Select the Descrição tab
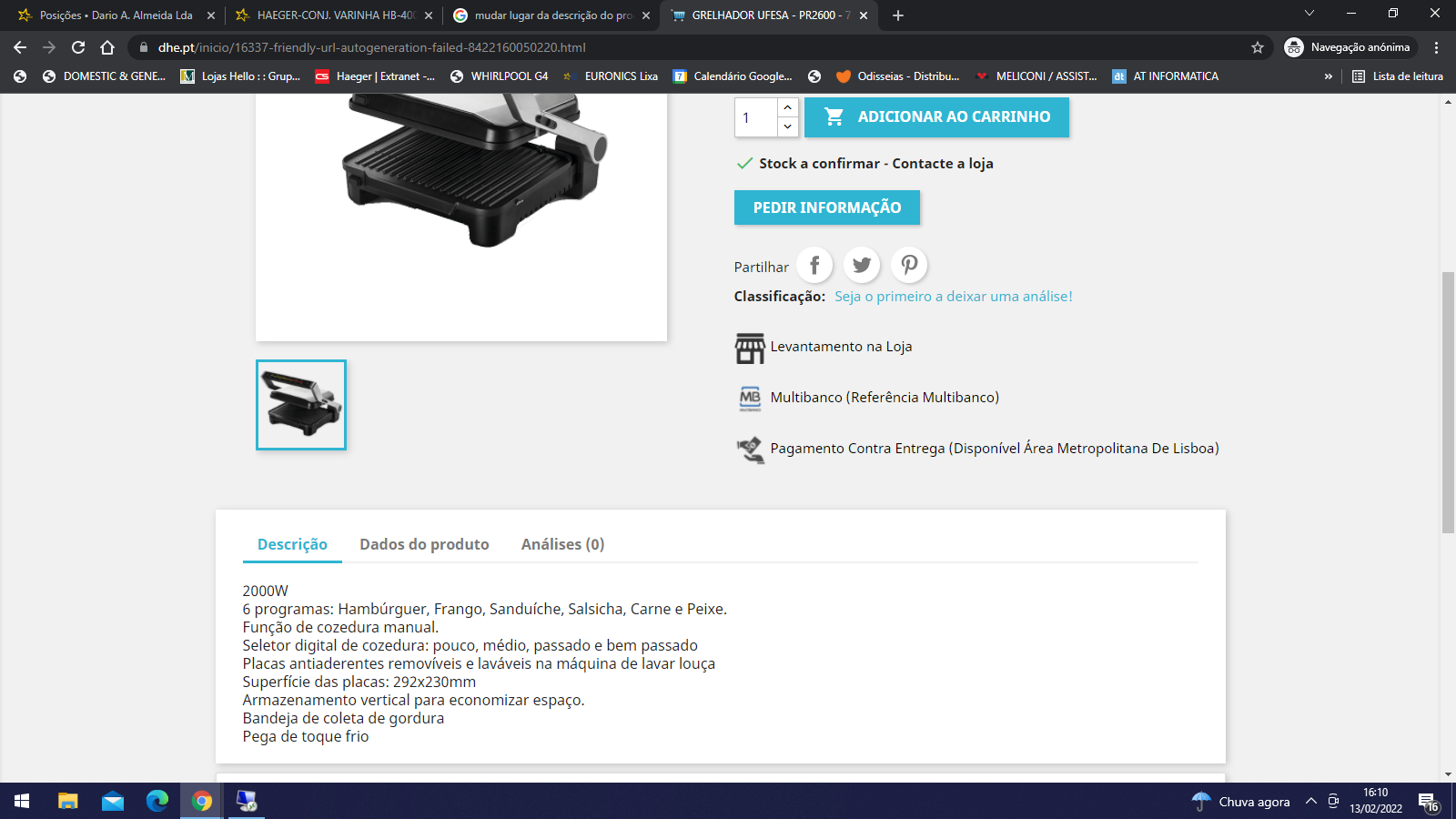Viewport: 1456px width, 819px height. 292,544
